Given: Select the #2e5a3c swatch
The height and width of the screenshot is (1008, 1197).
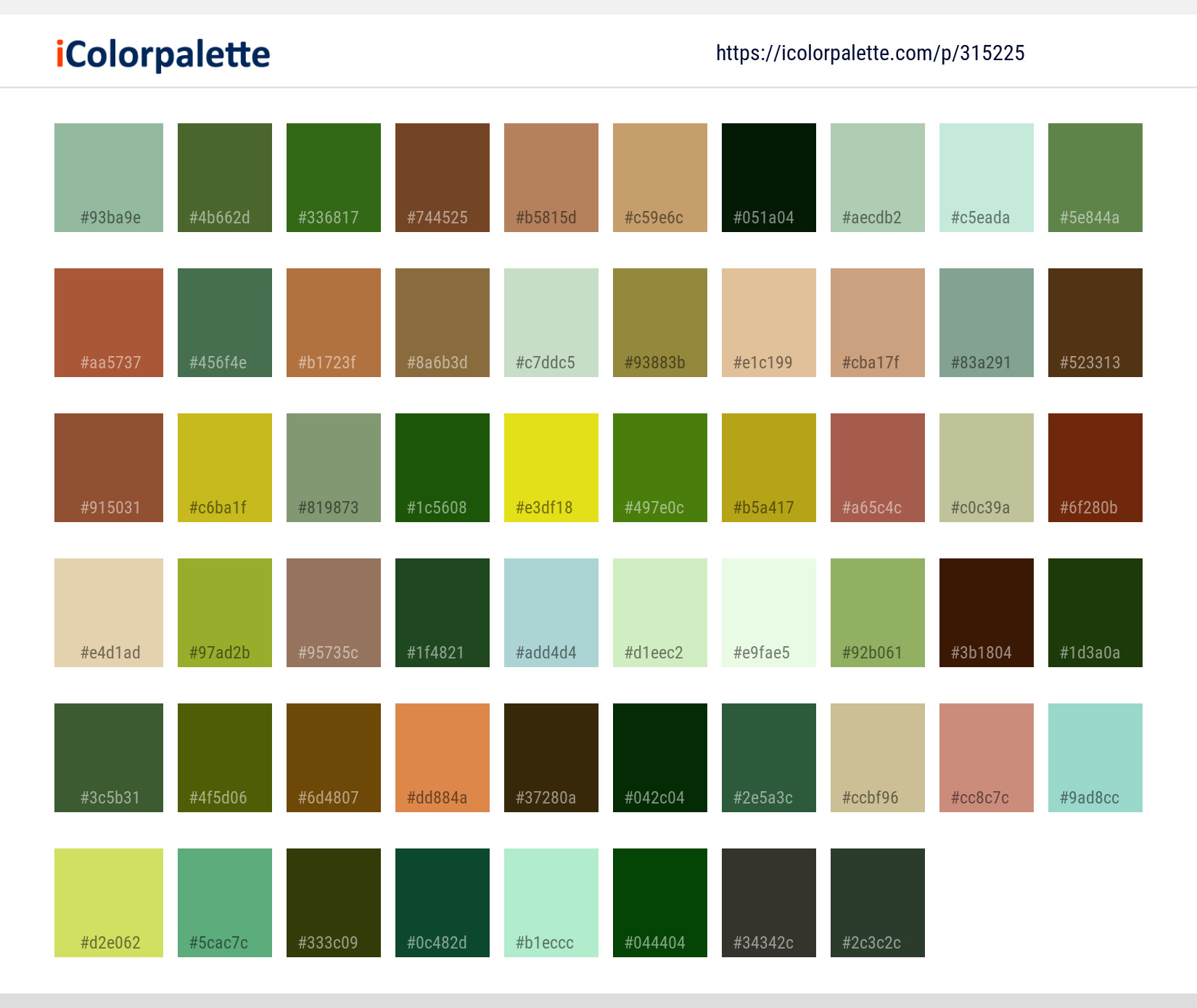Looking at the screenshot, I should click(769, 758).
